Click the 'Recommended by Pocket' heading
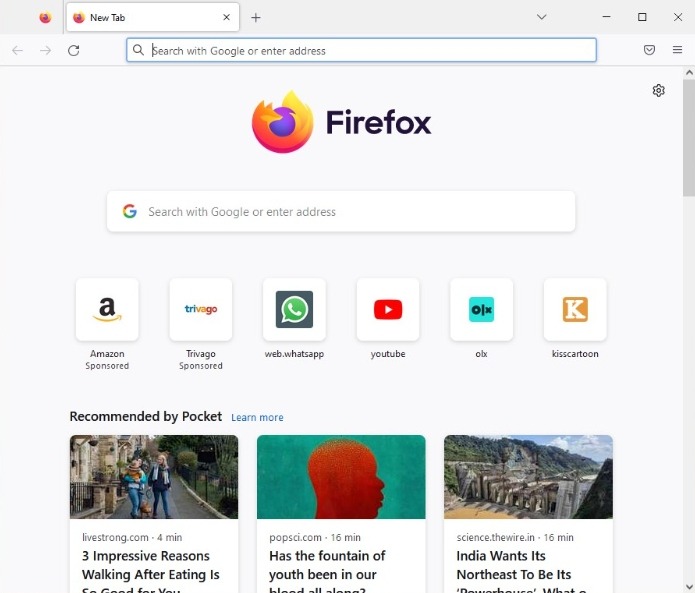The image size is (695, 593). pyautogui.click(x=145, y=416)
